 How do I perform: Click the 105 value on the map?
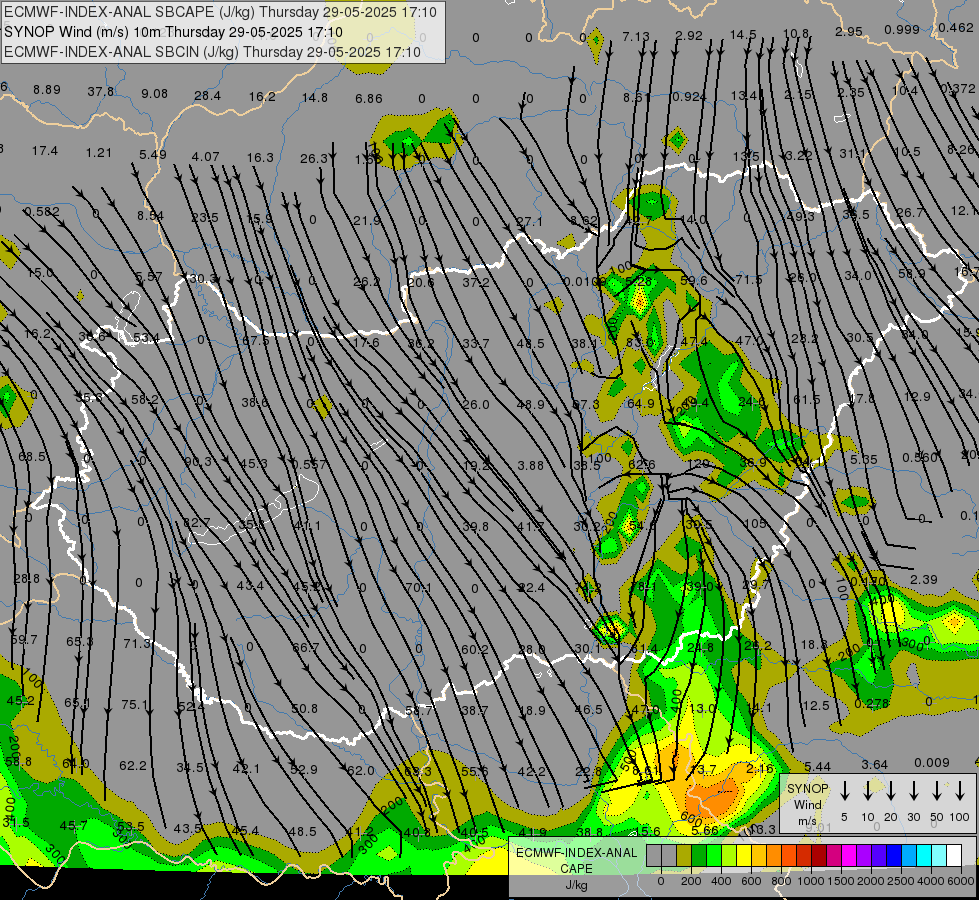coord(755,523)
